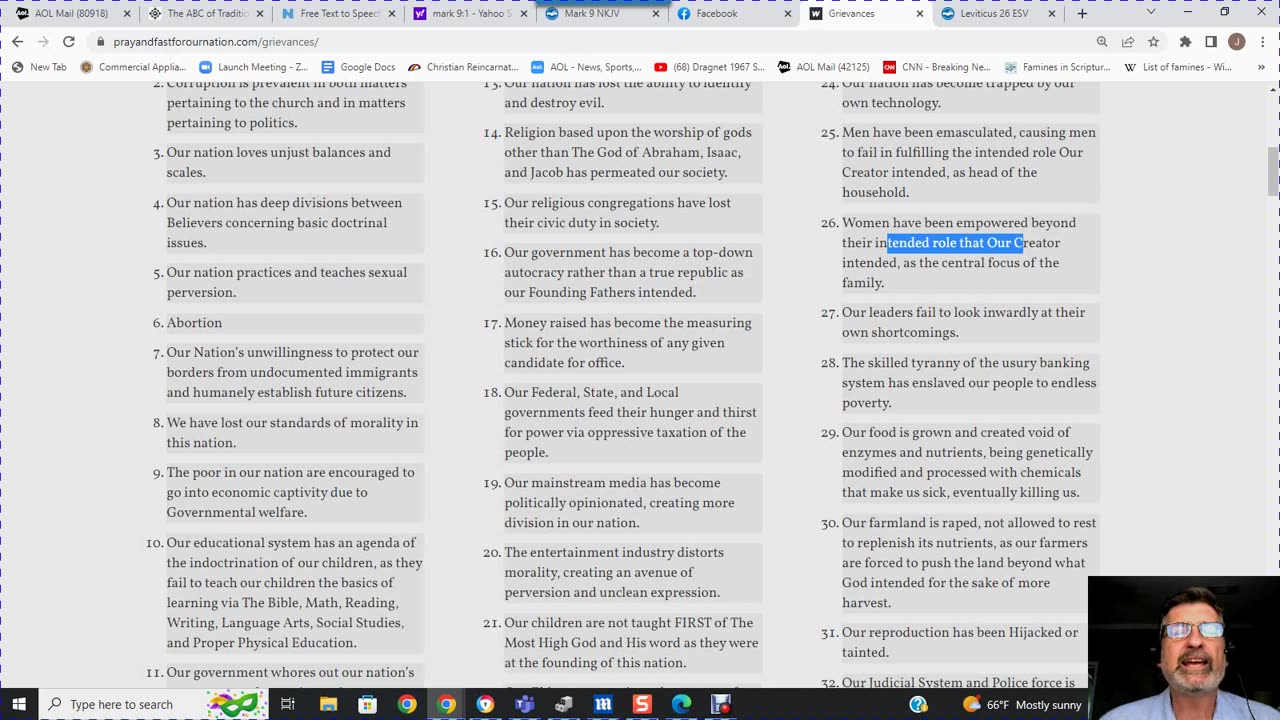The height and width of the screenshot is (720, 1280).
Task: Open the screen recorder taskbar icon
Action: (x=720, y=704)
